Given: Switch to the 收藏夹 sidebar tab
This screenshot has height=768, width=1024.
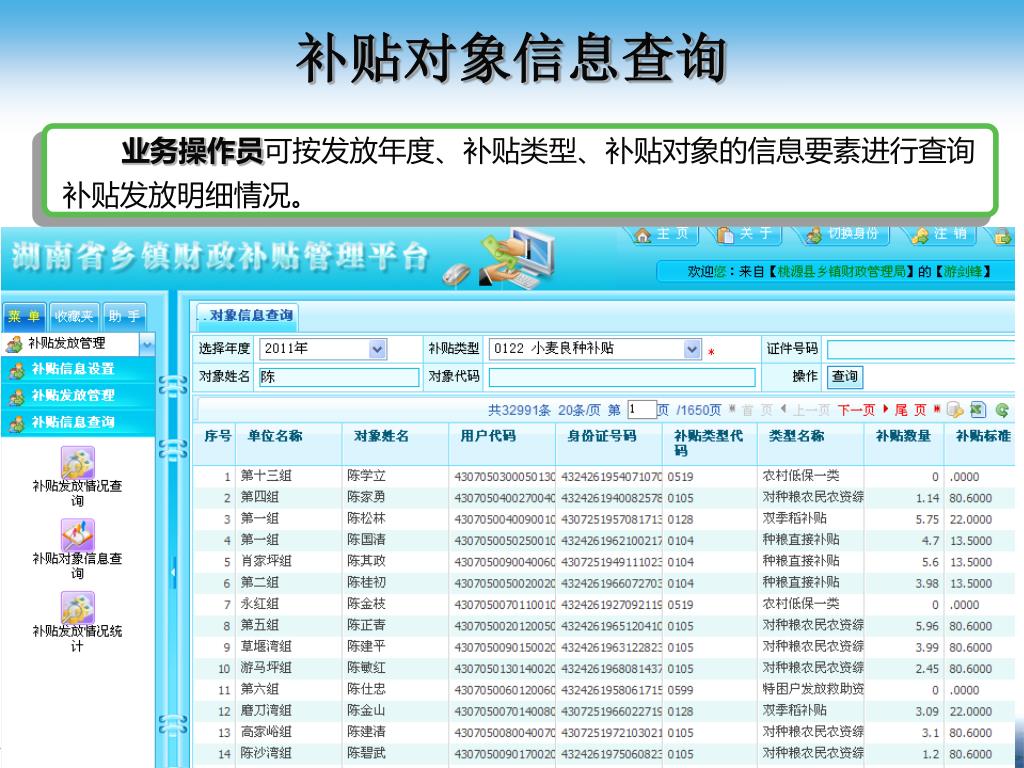Looking at the screenshot, I should 74,316.
